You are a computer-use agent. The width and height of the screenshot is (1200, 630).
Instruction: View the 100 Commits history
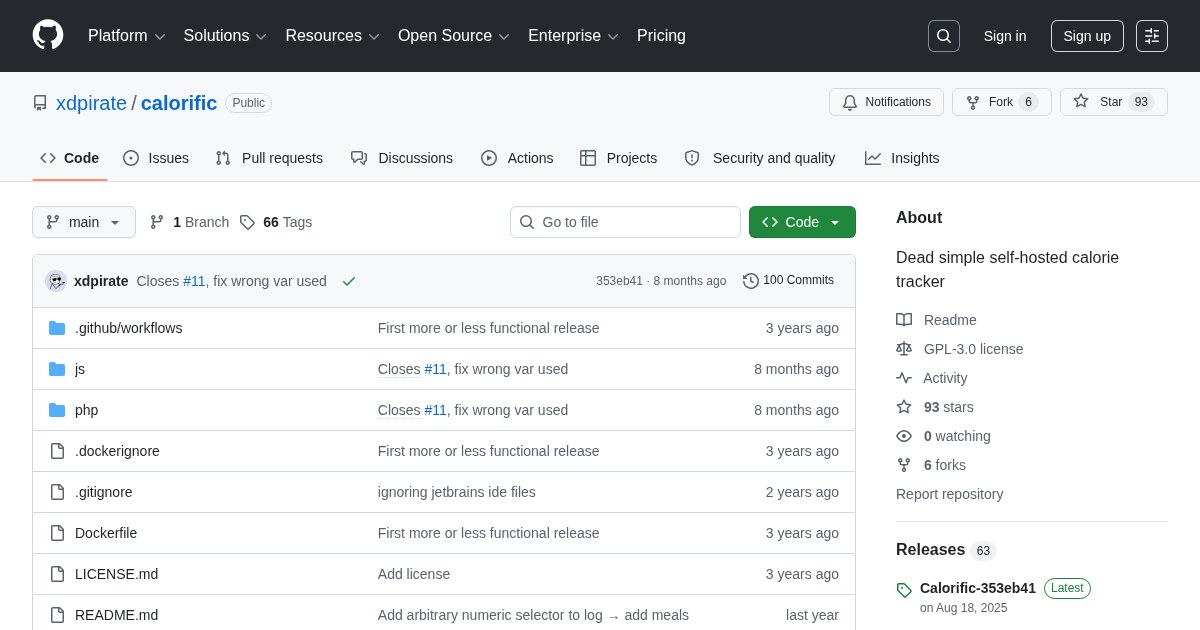788,281
